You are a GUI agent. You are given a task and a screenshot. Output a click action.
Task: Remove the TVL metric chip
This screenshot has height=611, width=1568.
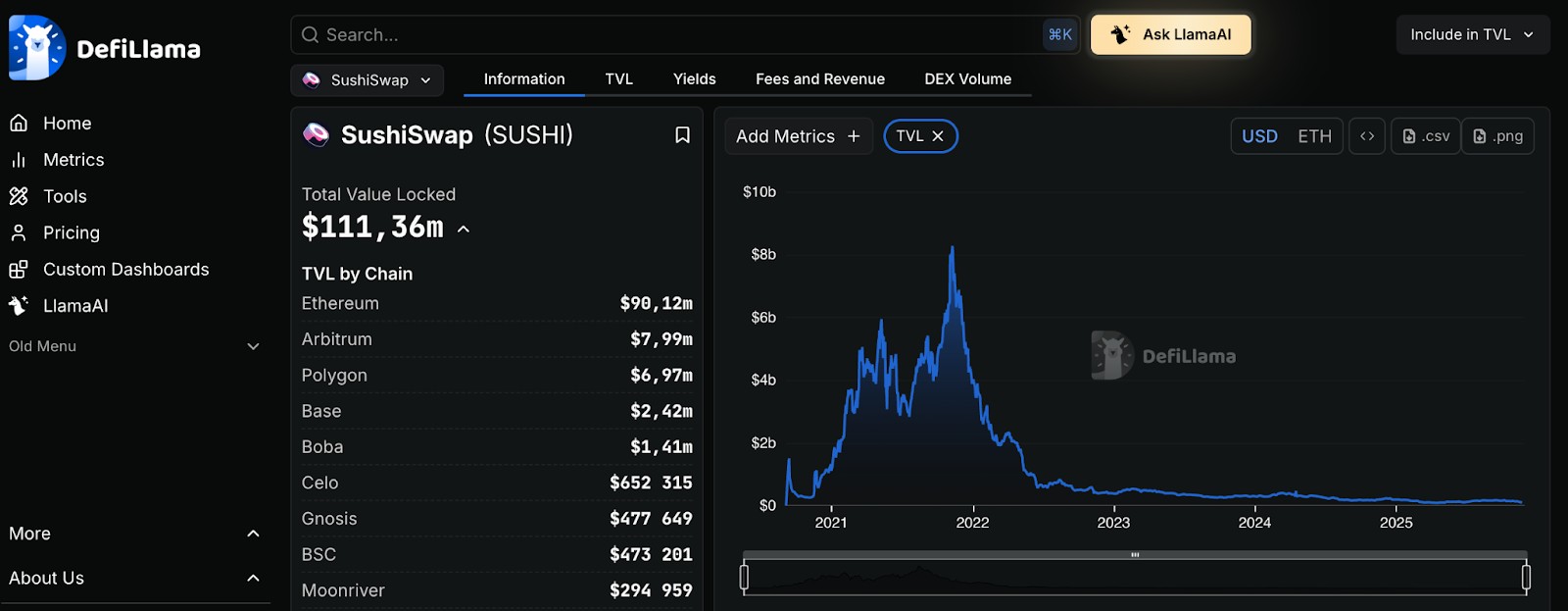938,136
